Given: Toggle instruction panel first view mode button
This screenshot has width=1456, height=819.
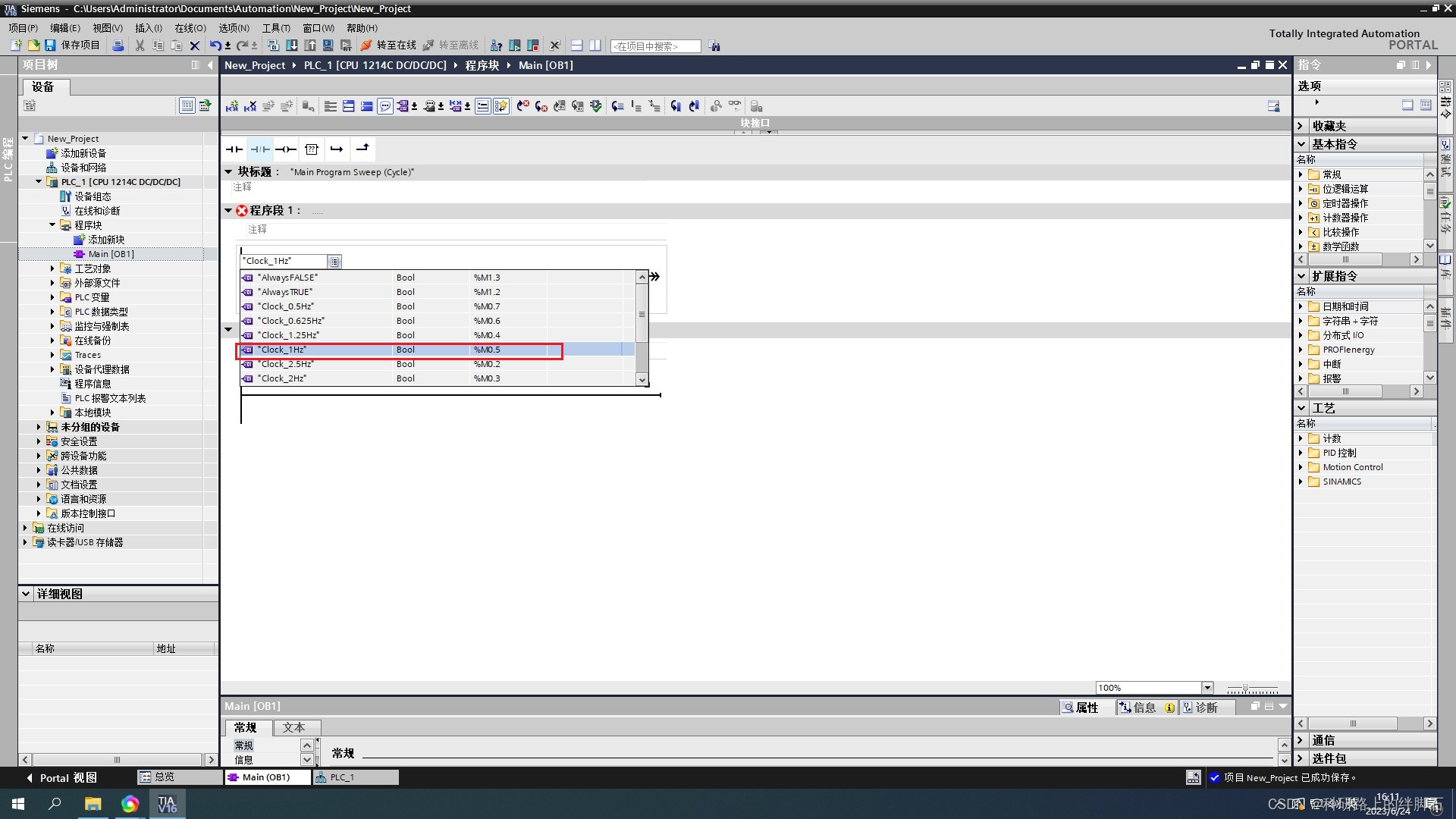Looking at the screenshot, I should pyautogui.click(x=1407, y=105).
